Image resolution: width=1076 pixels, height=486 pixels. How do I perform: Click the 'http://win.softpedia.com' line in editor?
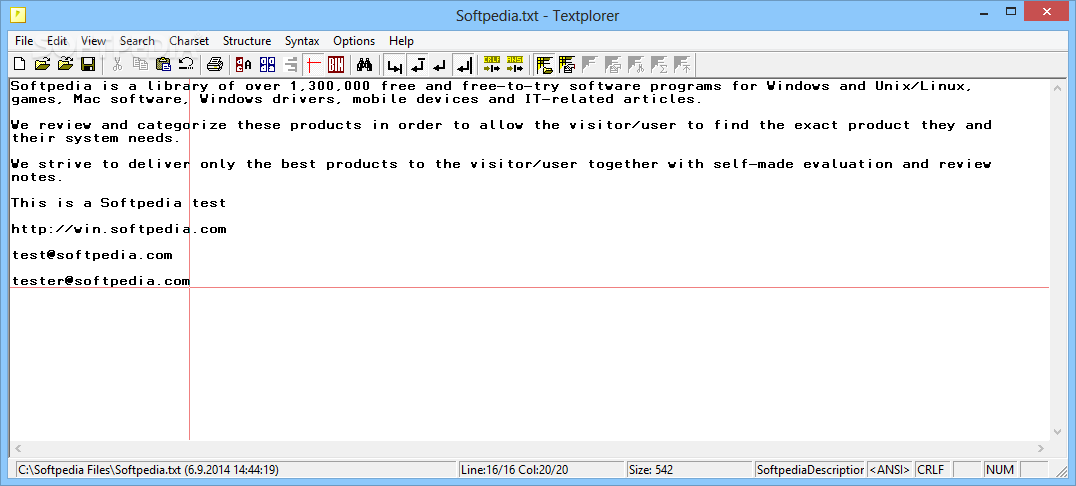[119, 229]
